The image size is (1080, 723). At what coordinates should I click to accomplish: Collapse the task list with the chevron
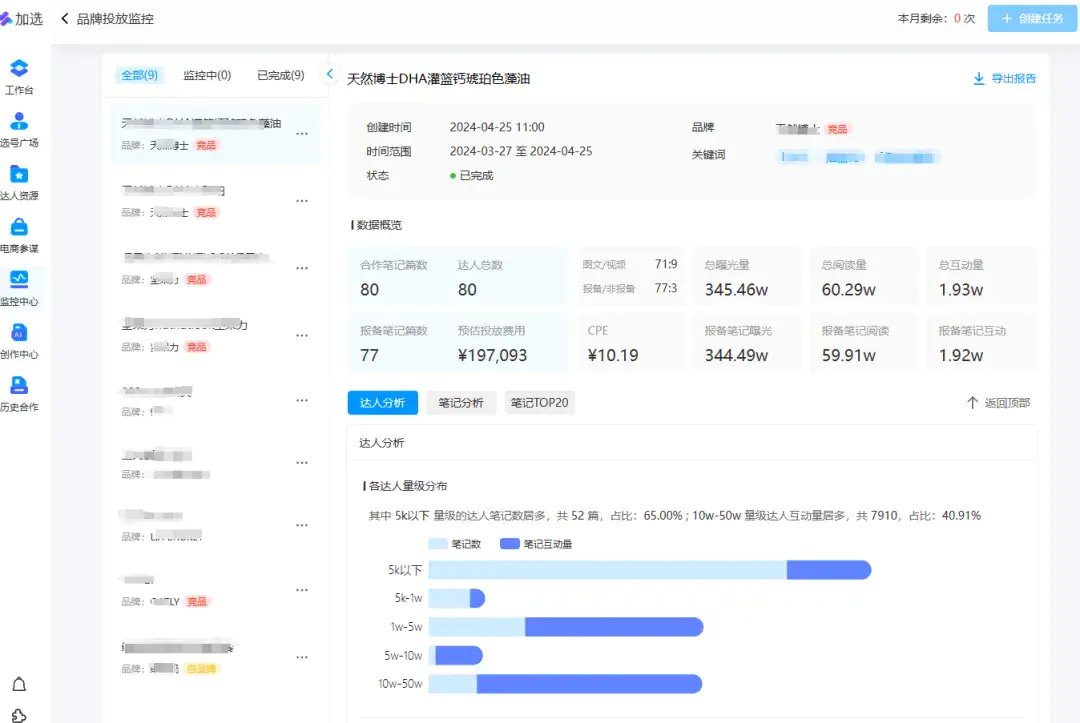click(329, 74)
